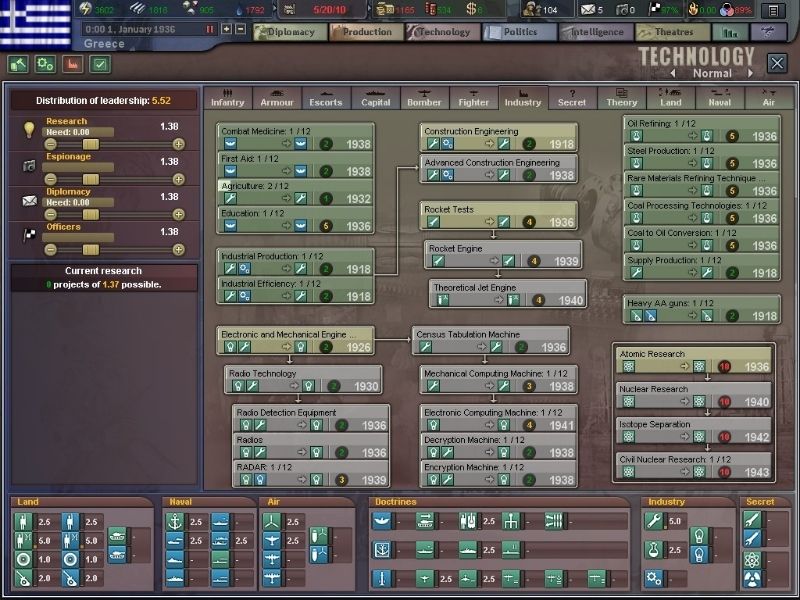Decrease Research leadership with the minus button
The width and height of the screenshot is (800, 600).
tap(51, 144)
